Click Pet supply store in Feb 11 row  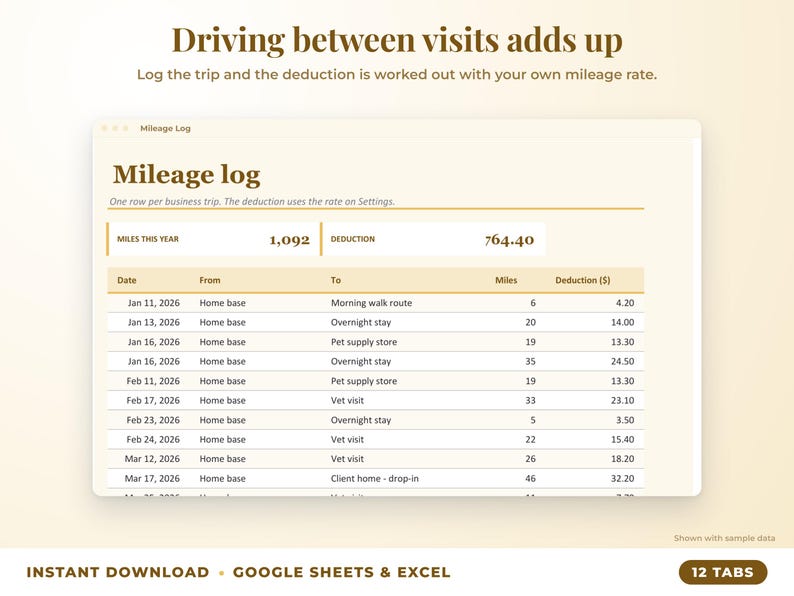pos(364,381)
